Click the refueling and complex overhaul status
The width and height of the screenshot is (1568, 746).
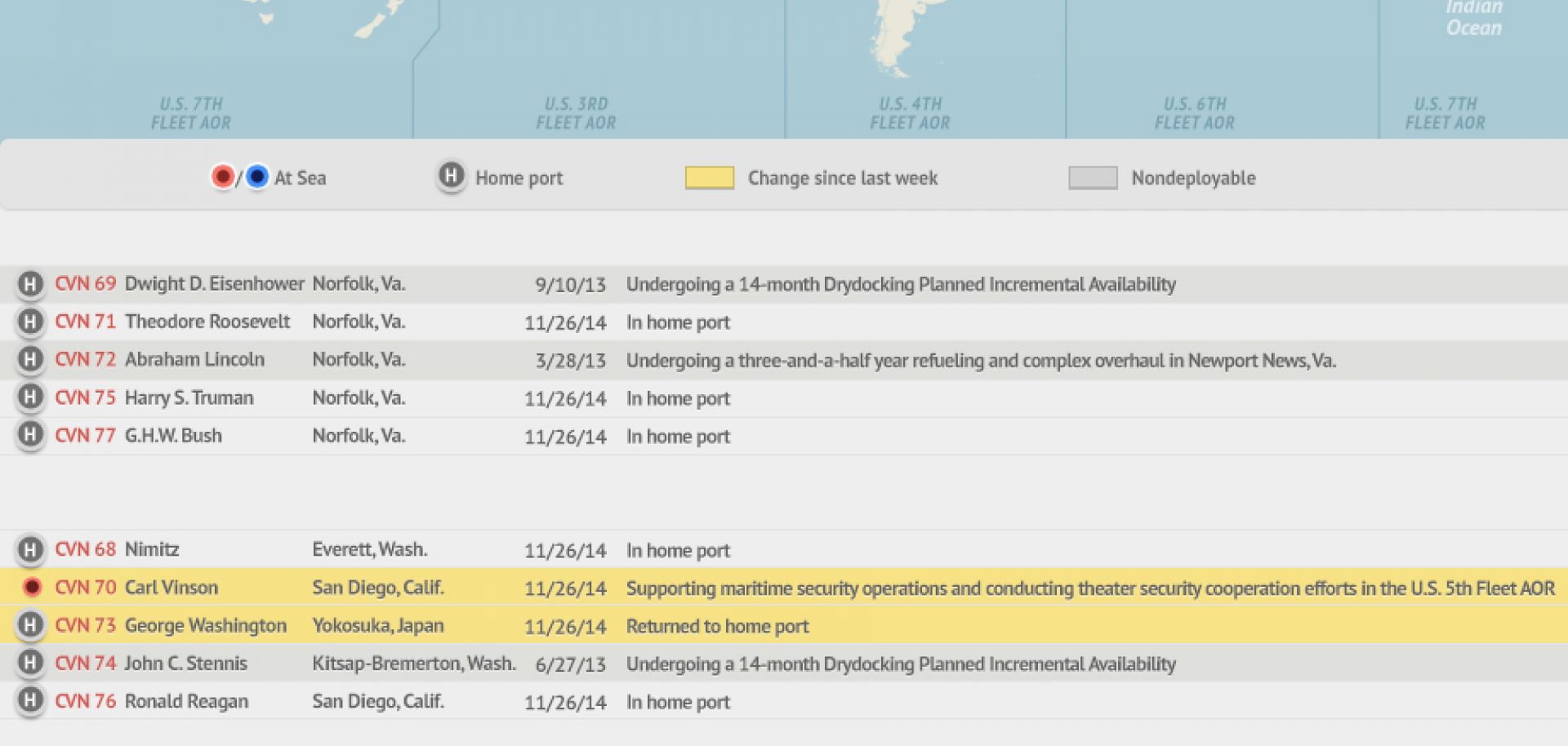(x=981, y=361)
